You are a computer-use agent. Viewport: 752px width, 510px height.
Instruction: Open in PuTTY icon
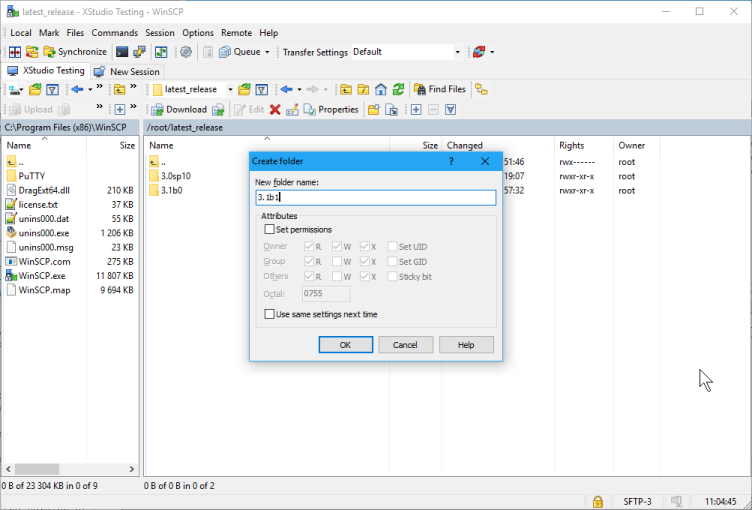click(139, 52)
